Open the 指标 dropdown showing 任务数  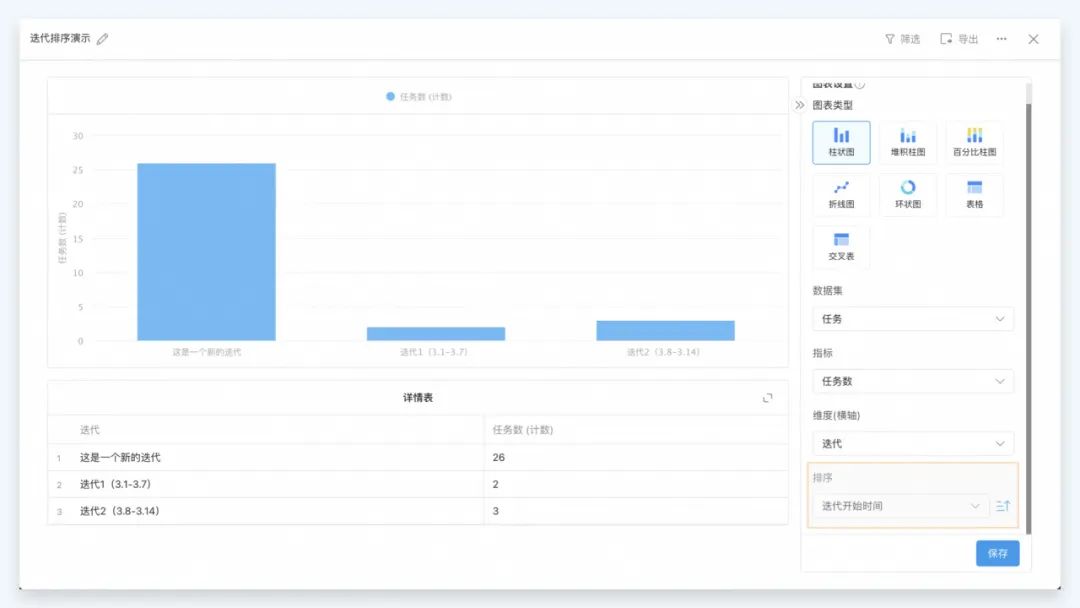(x=912, y=381)
